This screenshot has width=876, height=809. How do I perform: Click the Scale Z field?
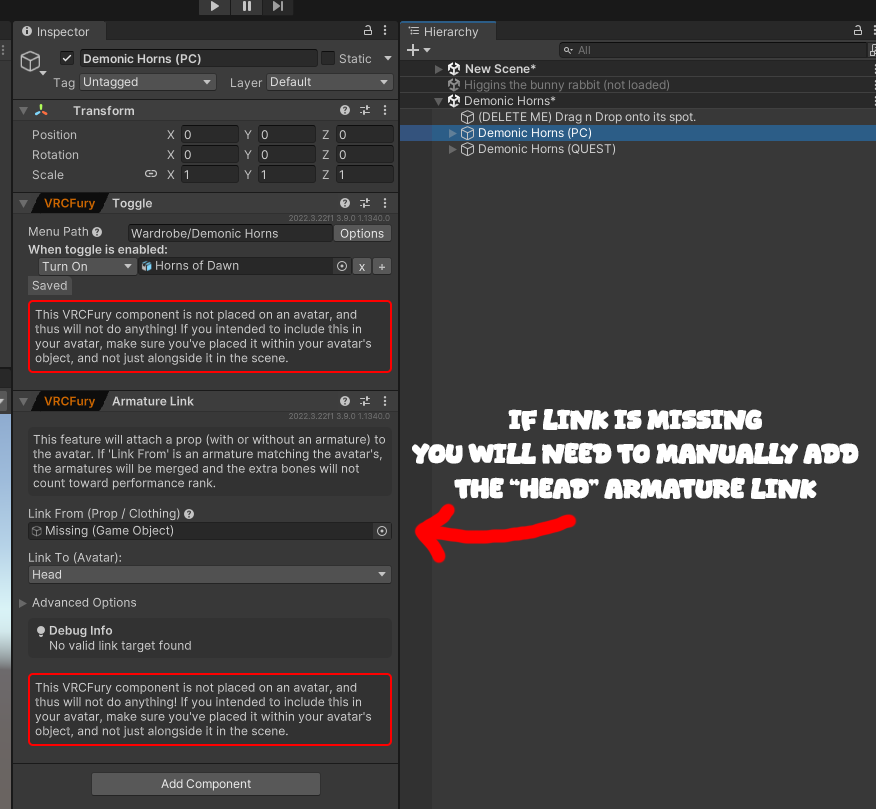(x=365, y=175)
